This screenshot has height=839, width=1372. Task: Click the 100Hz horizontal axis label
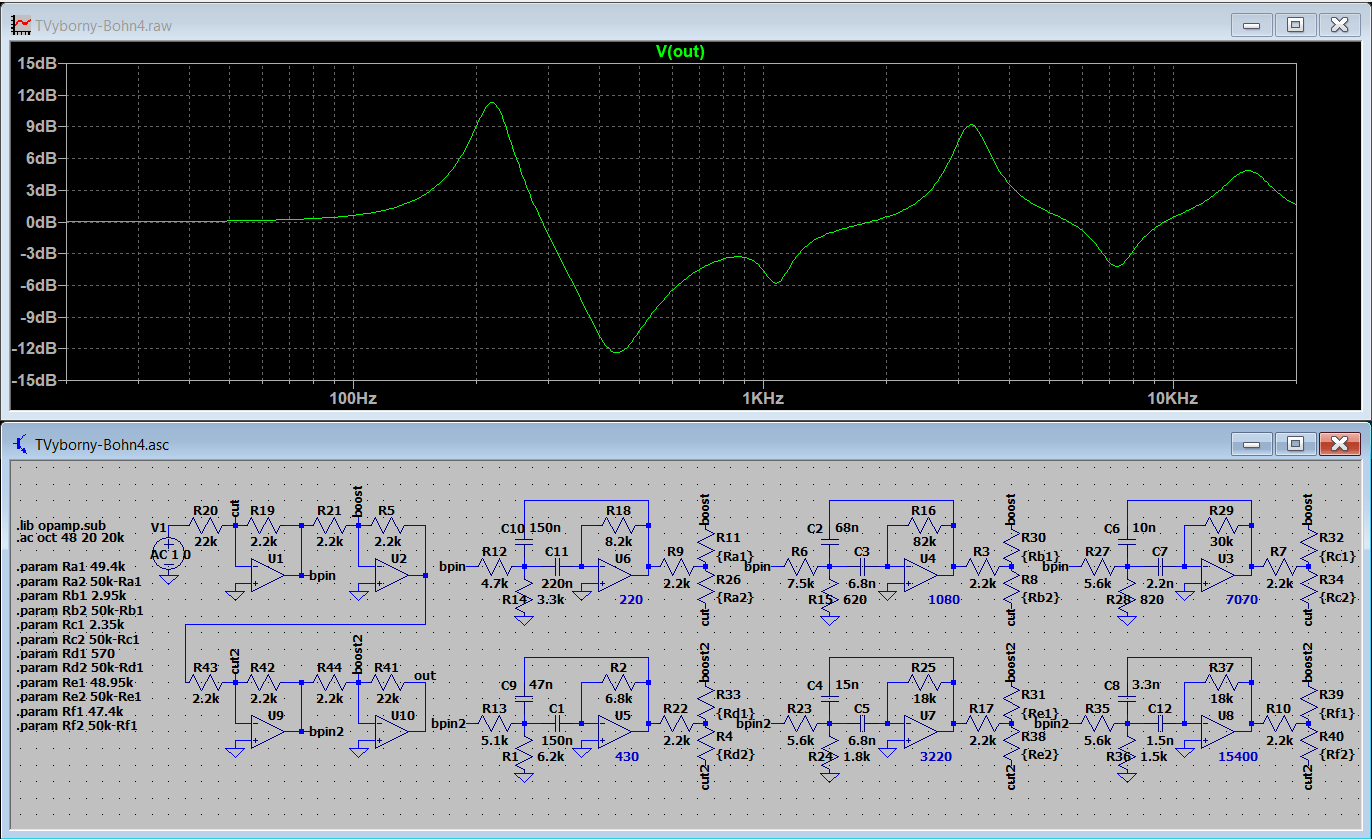pyautogui.click(x=353, y=398)
